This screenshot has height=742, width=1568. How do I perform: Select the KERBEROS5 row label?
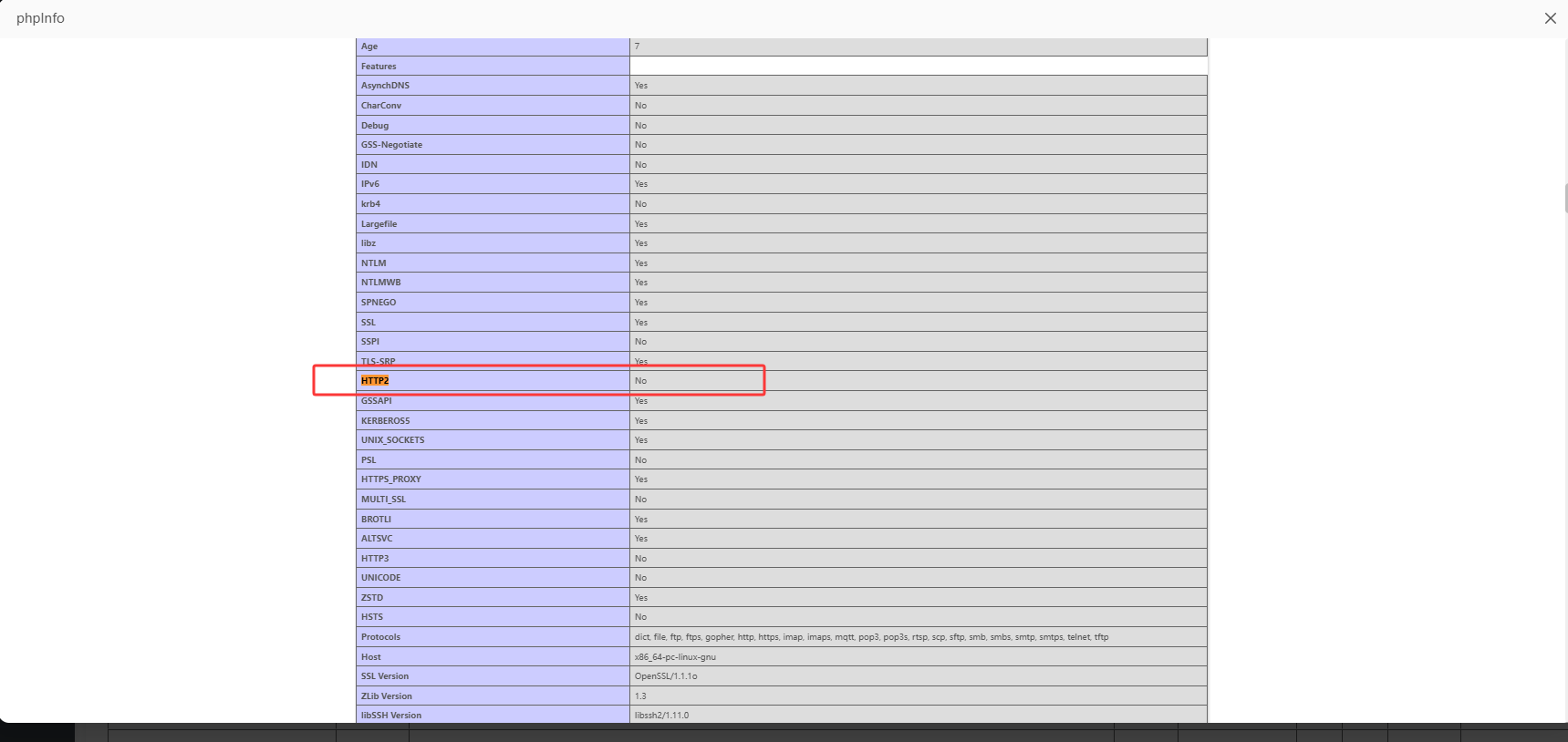386,421
